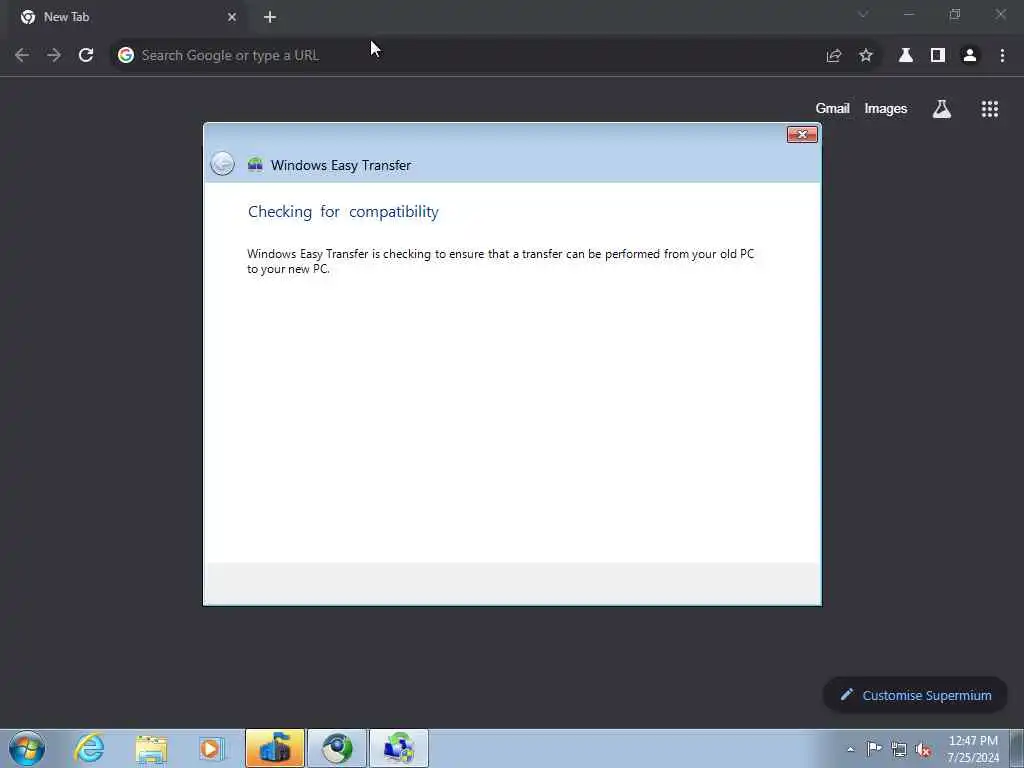Screen dimensions: 1024x768
Task: Click the browser back arrow
Action: [22, 56]
